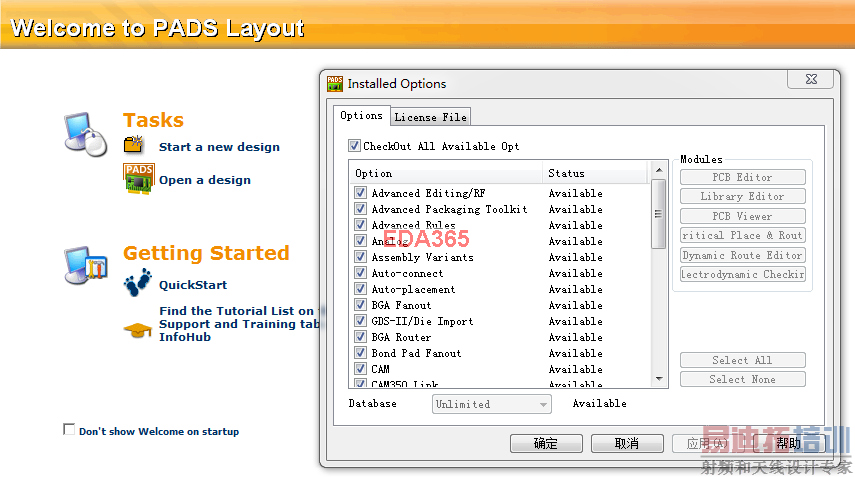Click the Status column header
855x477 pixels.
click(x=594, y=173)
